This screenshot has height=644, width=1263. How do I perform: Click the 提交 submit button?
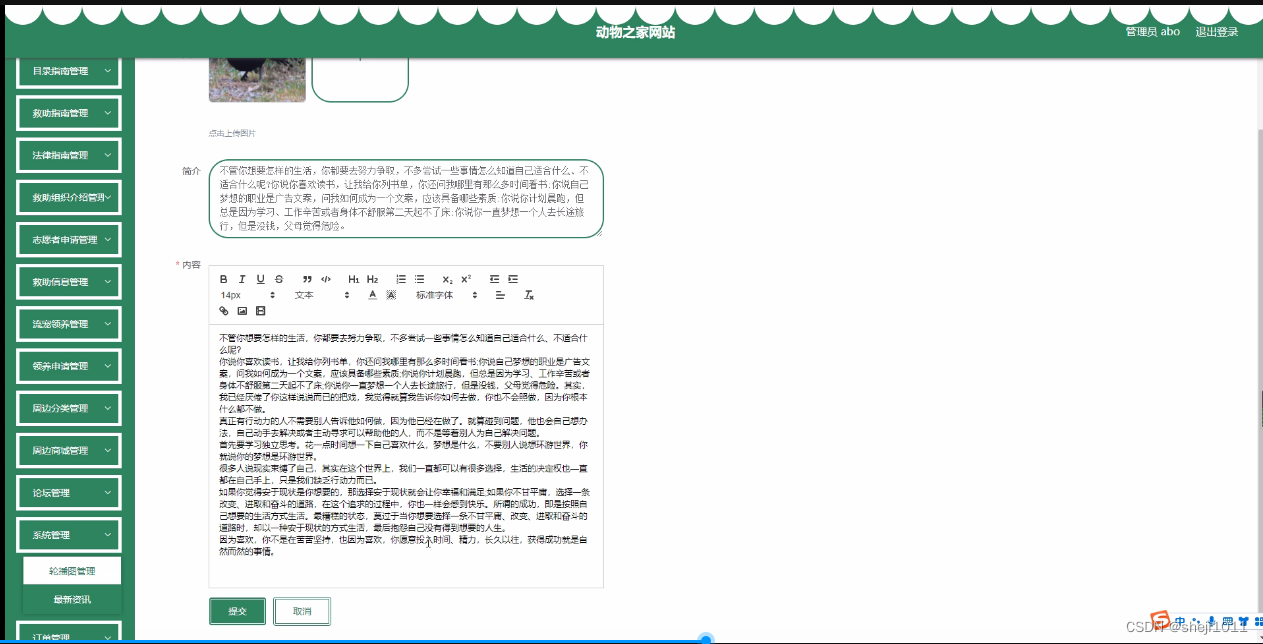[237, 610]
